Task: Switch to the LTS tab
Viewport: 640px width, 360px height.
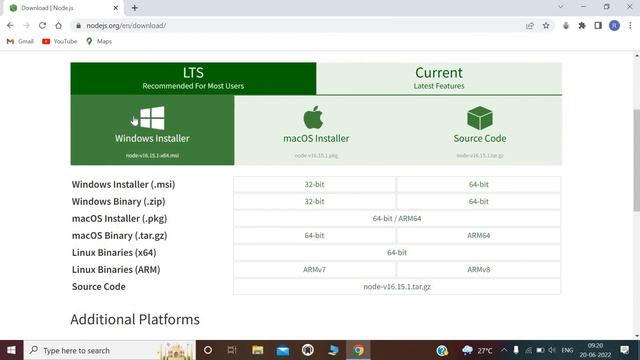Action: pos(193,78)
